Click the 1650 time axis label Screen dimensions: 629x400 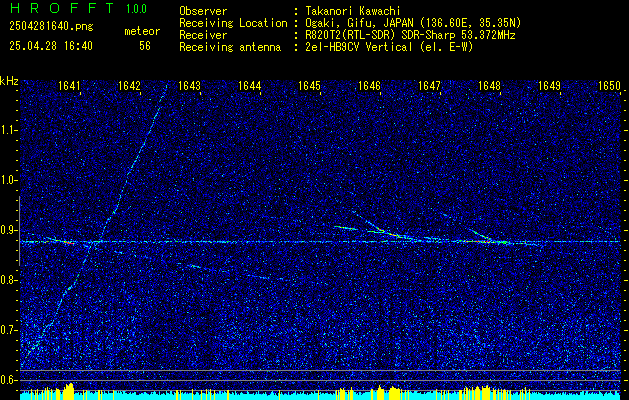[x=609, y=86]
